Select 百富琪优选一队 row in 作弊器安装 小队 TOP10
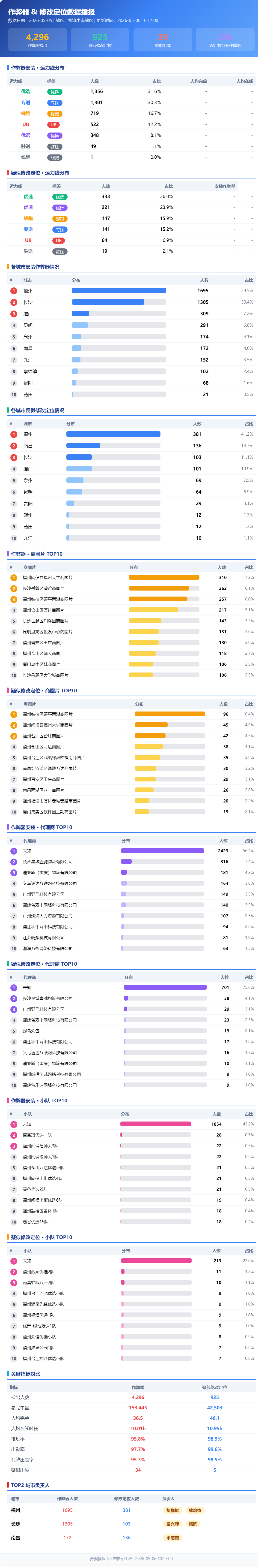This screenshot has width=258, height=1568. click(129, 1135)
